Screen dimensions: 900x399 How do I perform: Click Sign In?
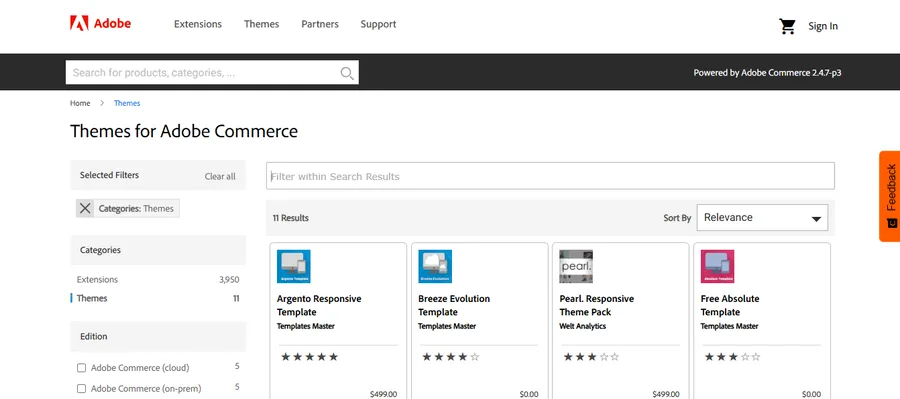click(x=823, y=26)
